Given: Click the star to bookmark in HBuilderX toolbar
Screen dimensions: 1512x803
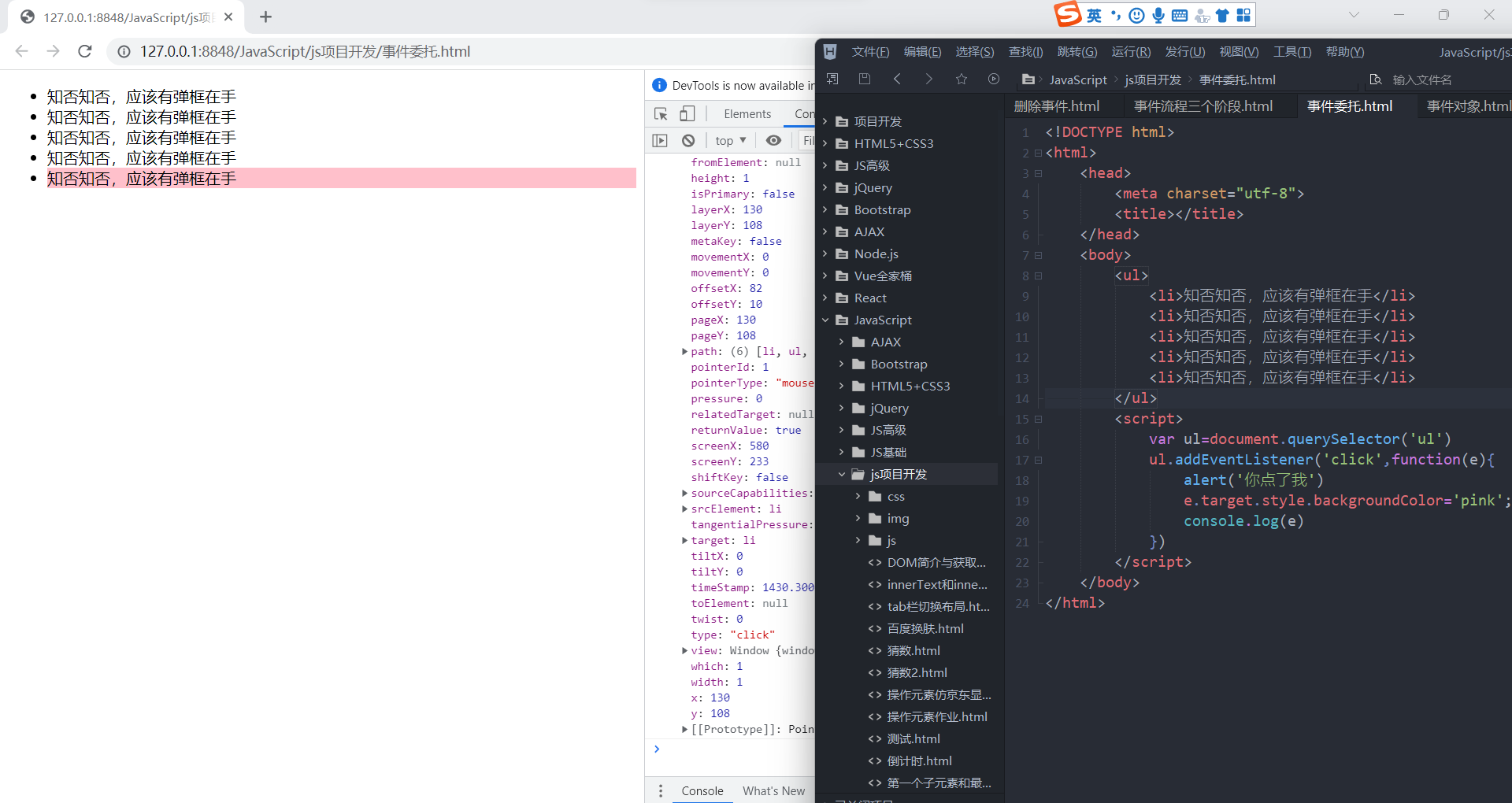Looking at the screenshot, I should (x=961, y=79).
